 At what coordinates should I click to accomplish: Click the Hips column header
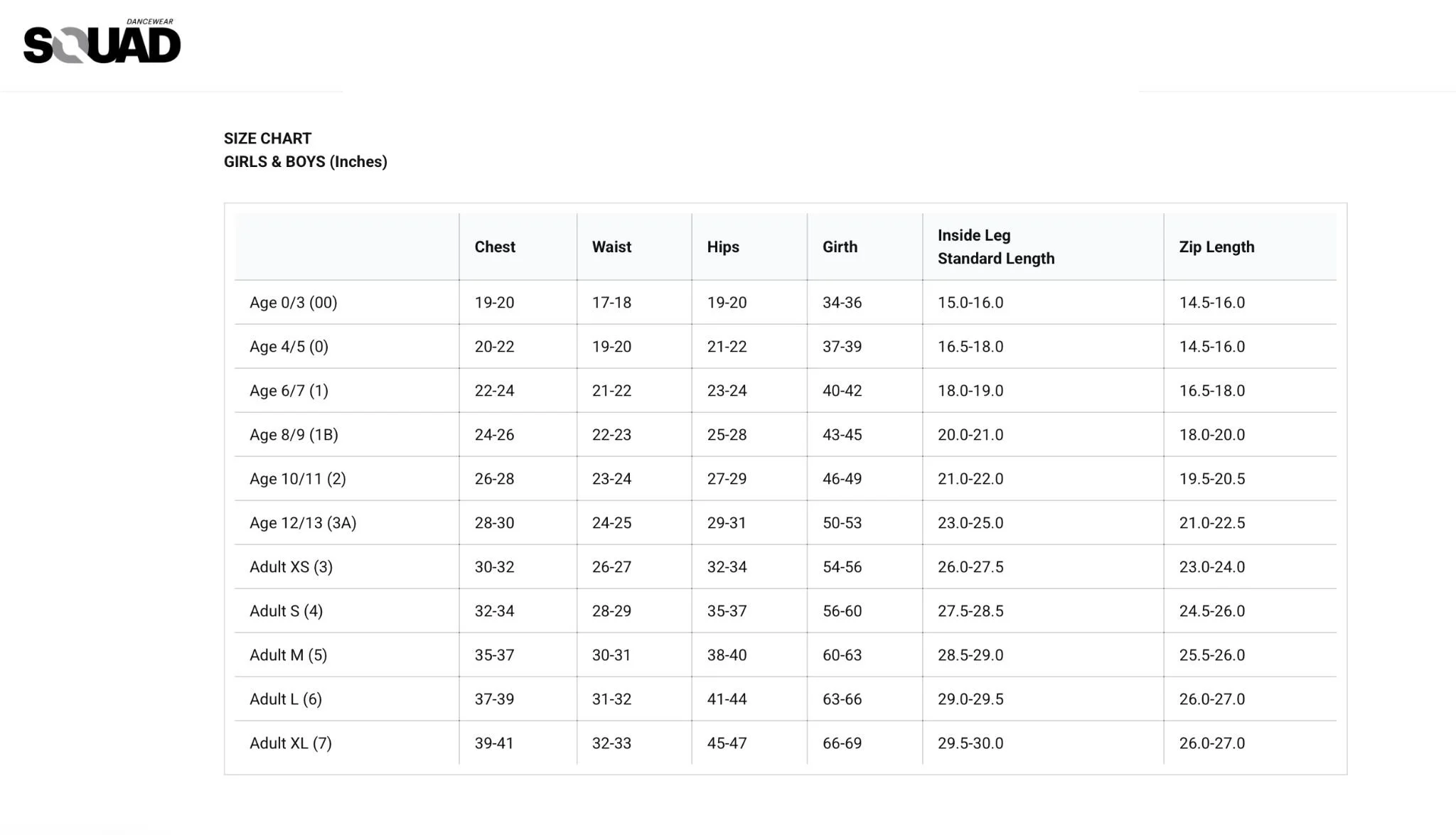(x=723, y=247)
